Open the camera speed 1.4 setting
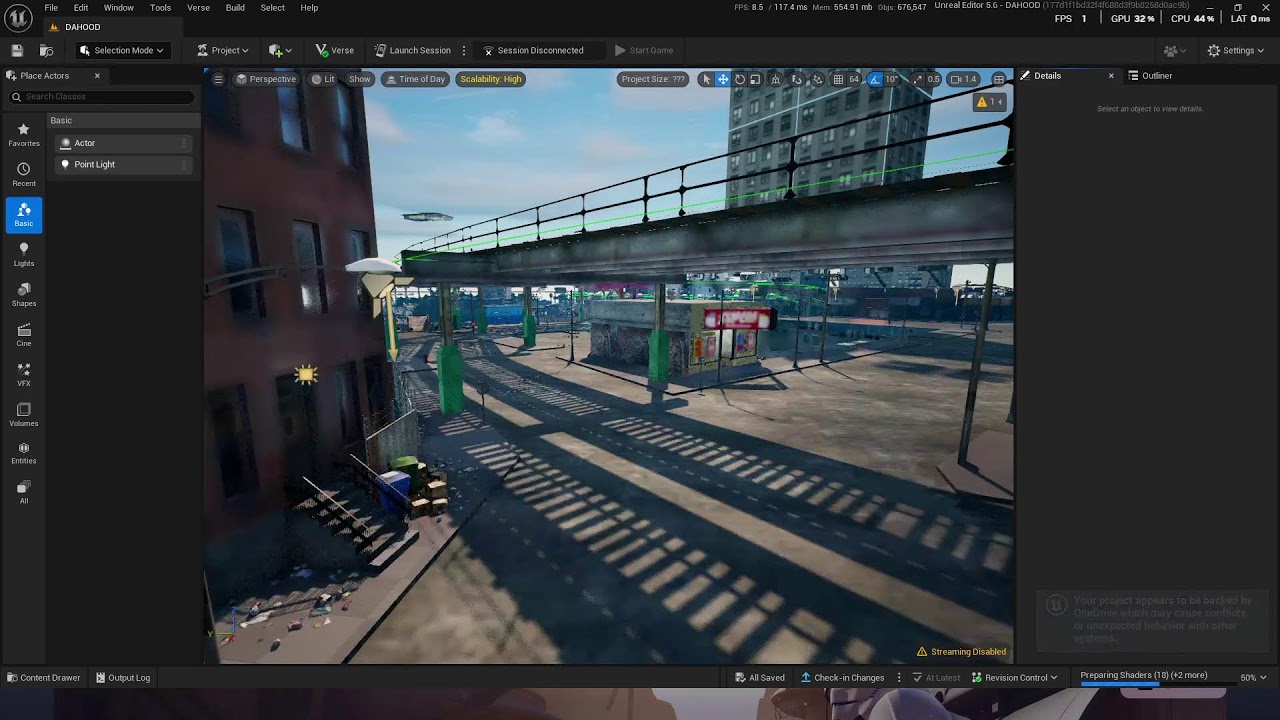Image resolution: width=1280 pixels, height=720 pixels. pos(963,79)
